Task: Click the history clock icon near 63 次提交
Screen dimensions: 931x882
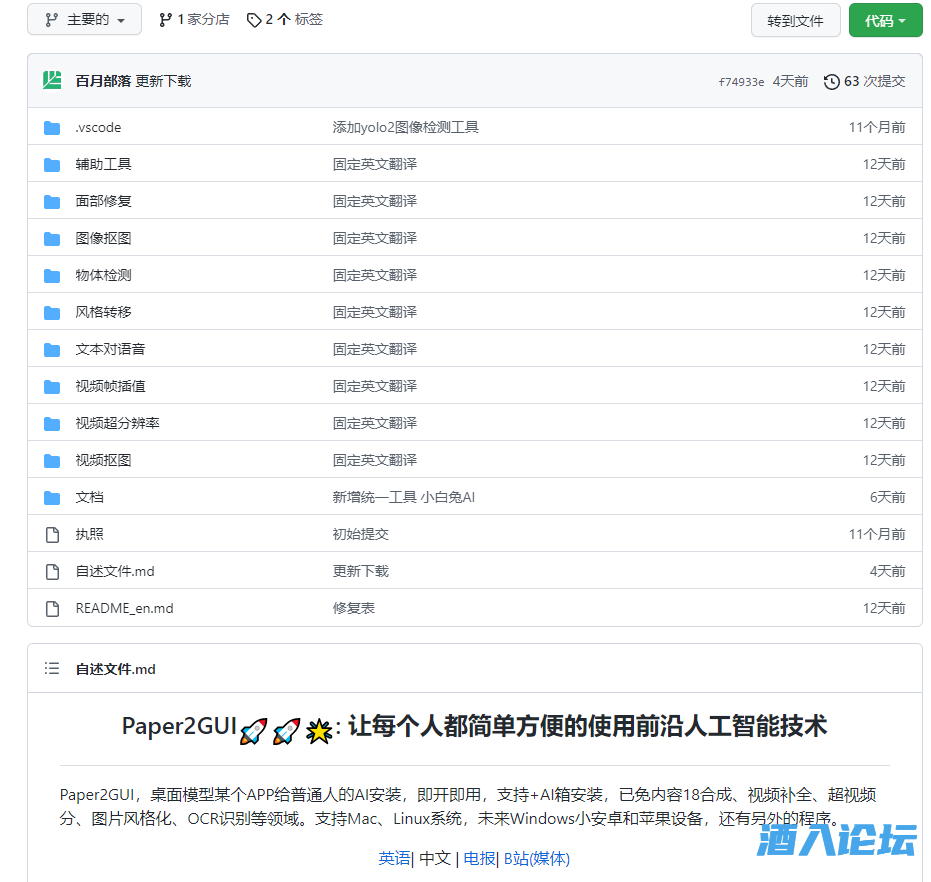Action: 831,81
